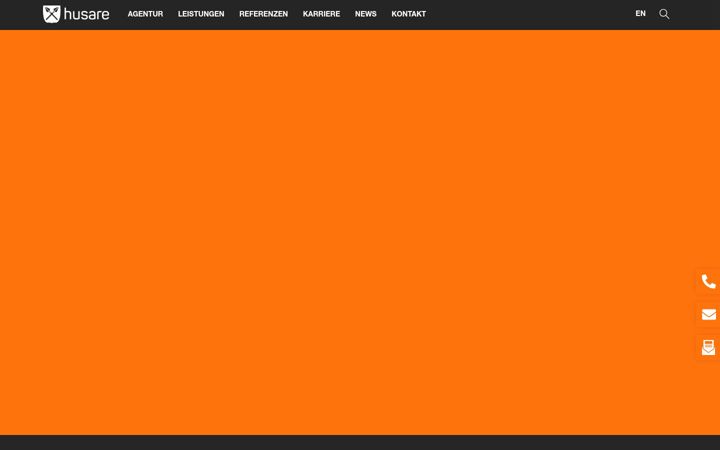Open the search magnifier icon
The width and height of the screenshot is (720, 450).
click(664, 14)
